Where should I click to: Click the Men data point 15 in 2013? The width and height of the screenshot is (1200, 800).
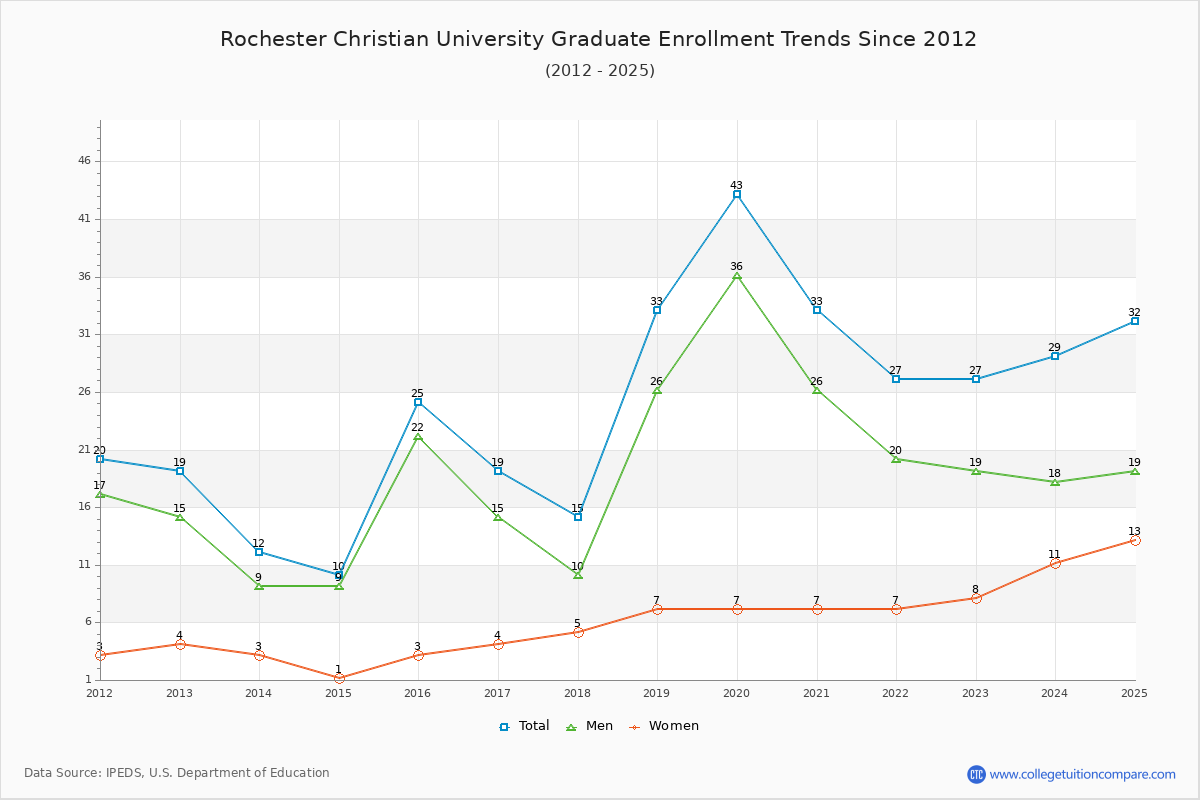click(x=180, y=517)
